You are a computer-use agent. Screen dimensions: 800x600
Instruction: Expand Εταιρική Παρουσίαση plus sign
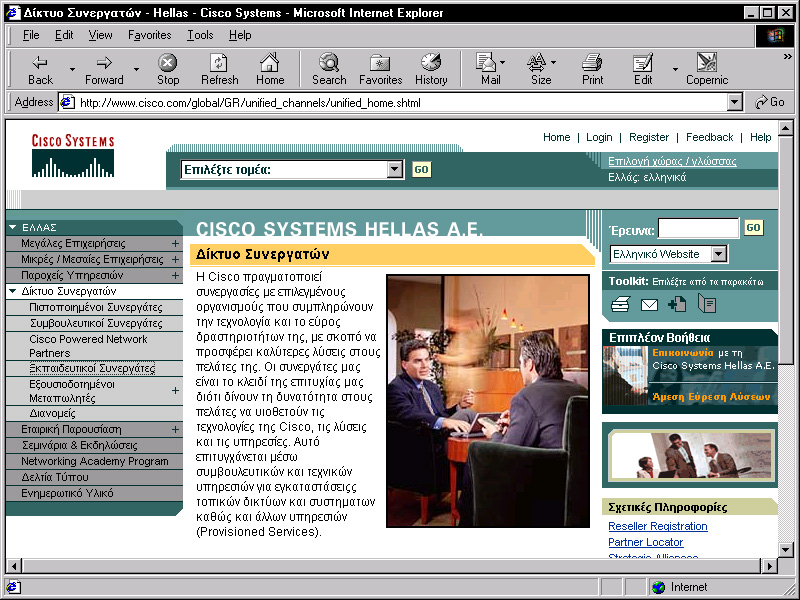(175, 430)
